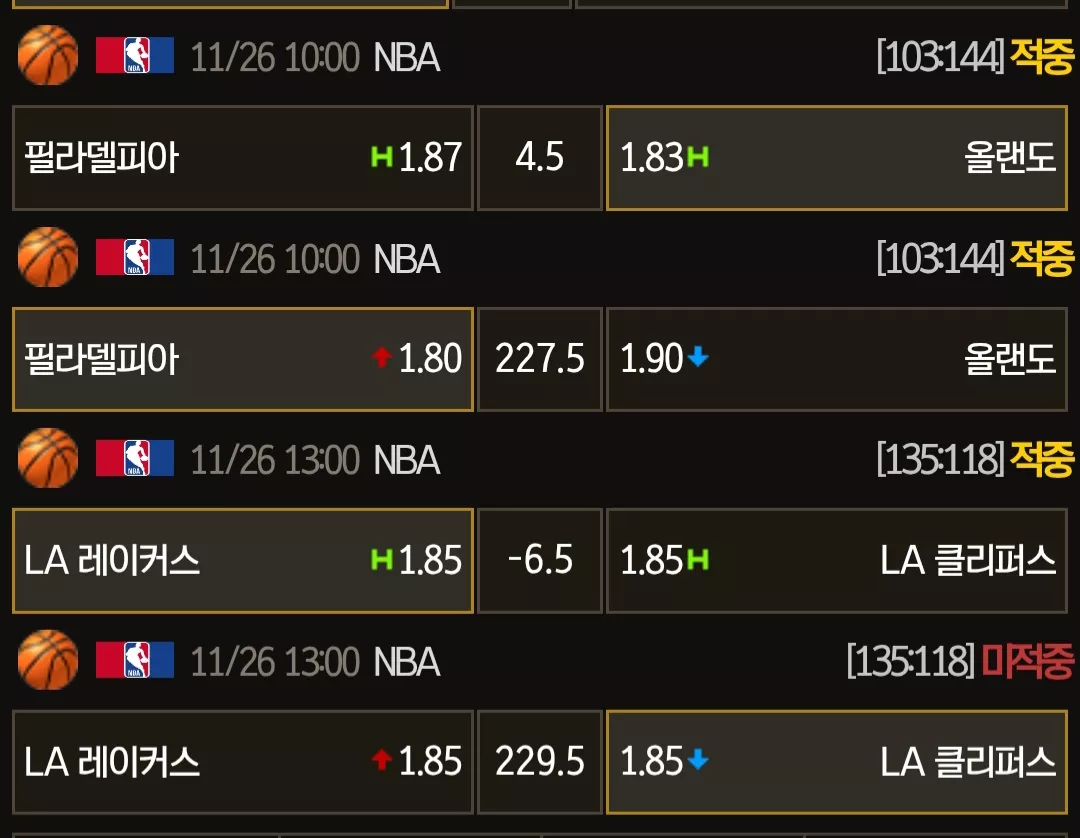This screenshot has width=1080, height=838.
Task: Select 올랜도 under odds 1.90
Action: coord(837,359)
